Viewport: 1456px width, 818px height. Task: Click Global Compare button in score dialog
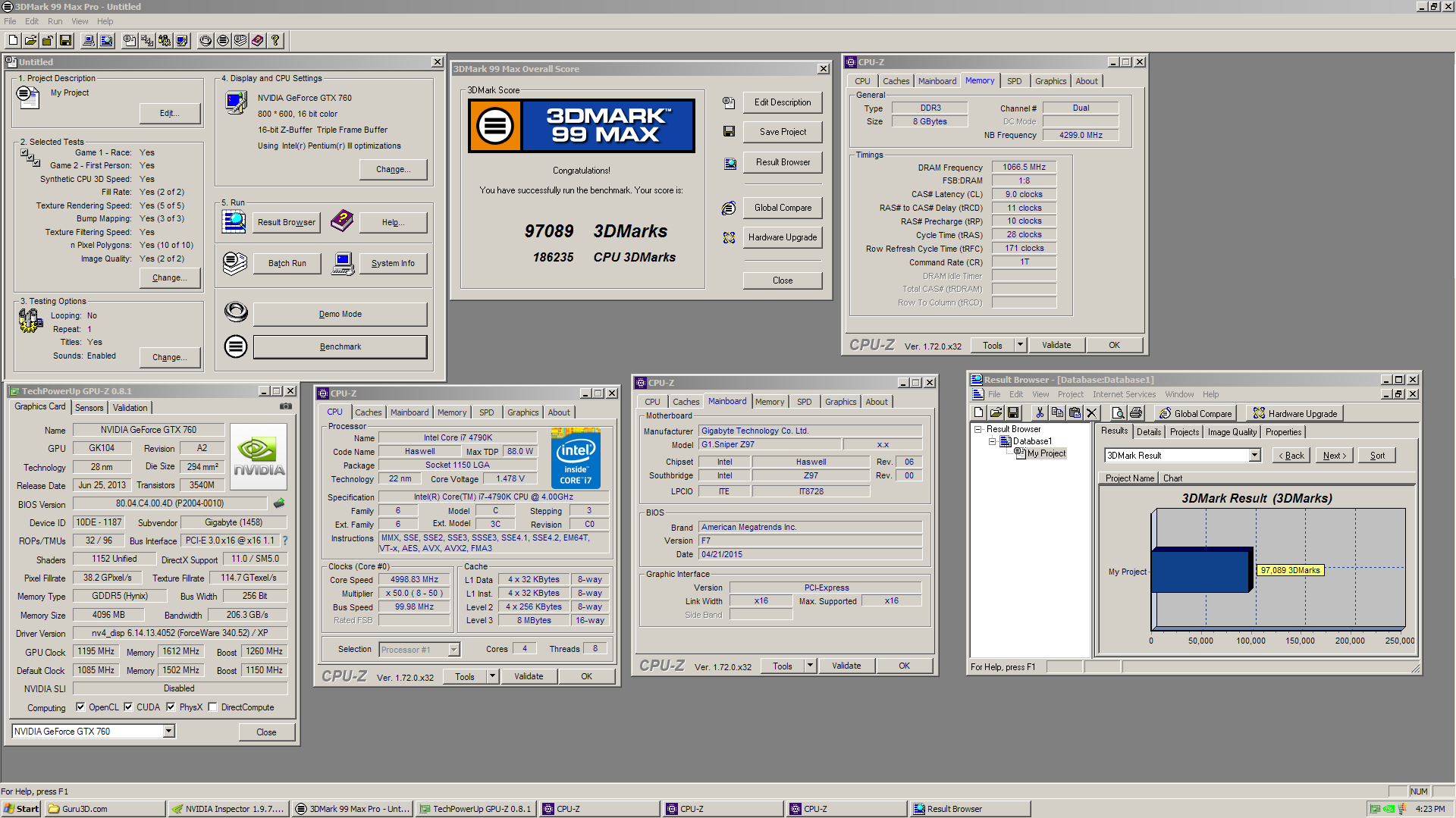coord(783,208)
